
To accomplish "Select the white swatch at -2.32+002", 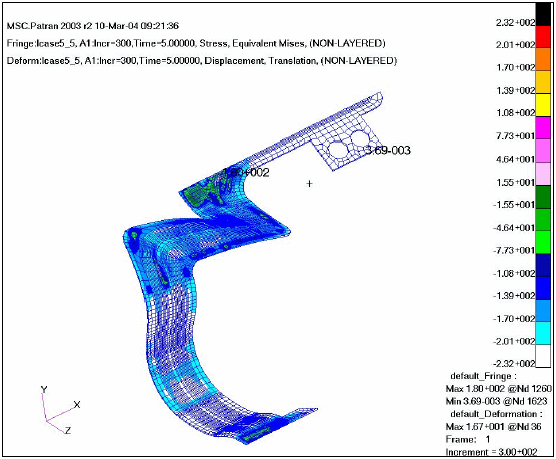I will point(543,356).
